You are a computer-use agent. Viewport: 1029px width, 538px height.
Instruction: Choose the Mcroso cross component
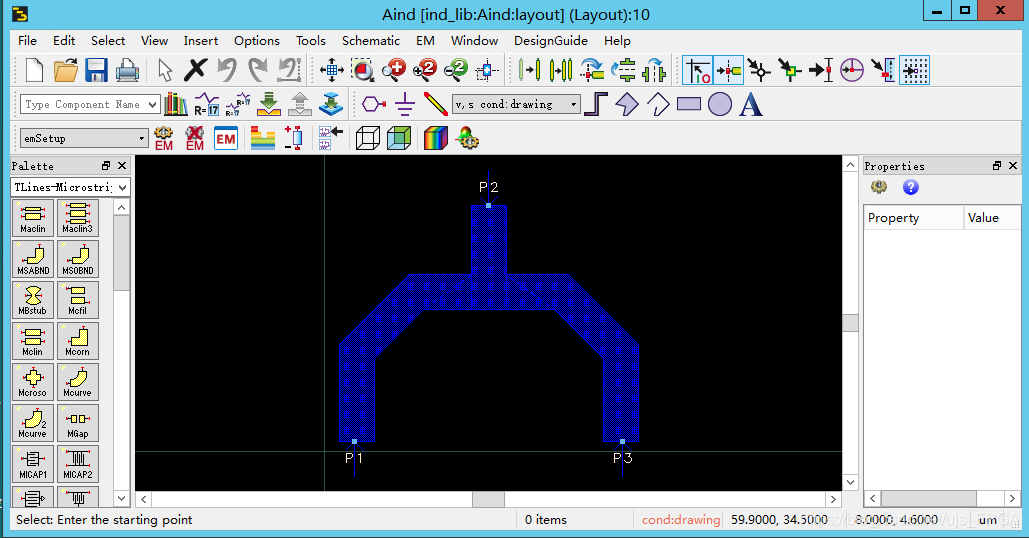pyautogui.click(x=33, y=381)
